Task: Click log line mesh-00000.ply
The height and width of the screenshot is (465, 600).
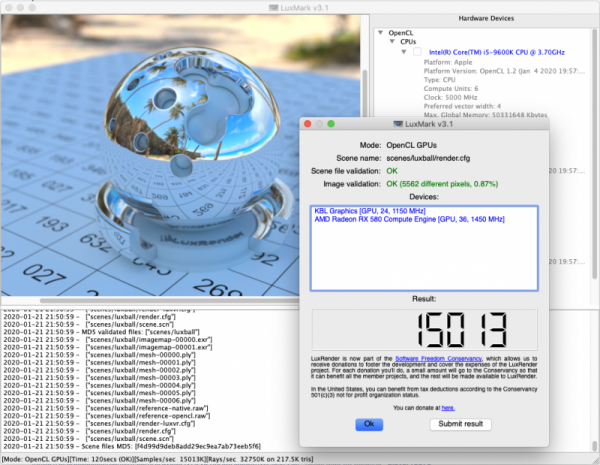Action: [x=99, y=355]
